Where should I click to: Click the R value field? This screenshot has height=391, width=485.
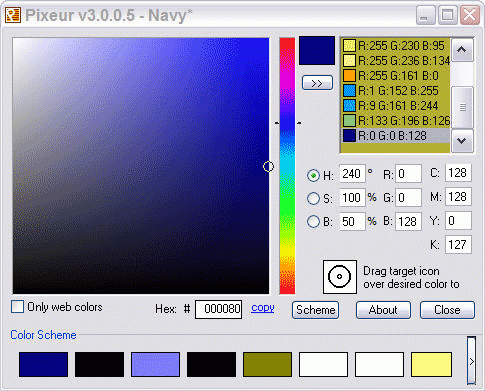[408, 174]
